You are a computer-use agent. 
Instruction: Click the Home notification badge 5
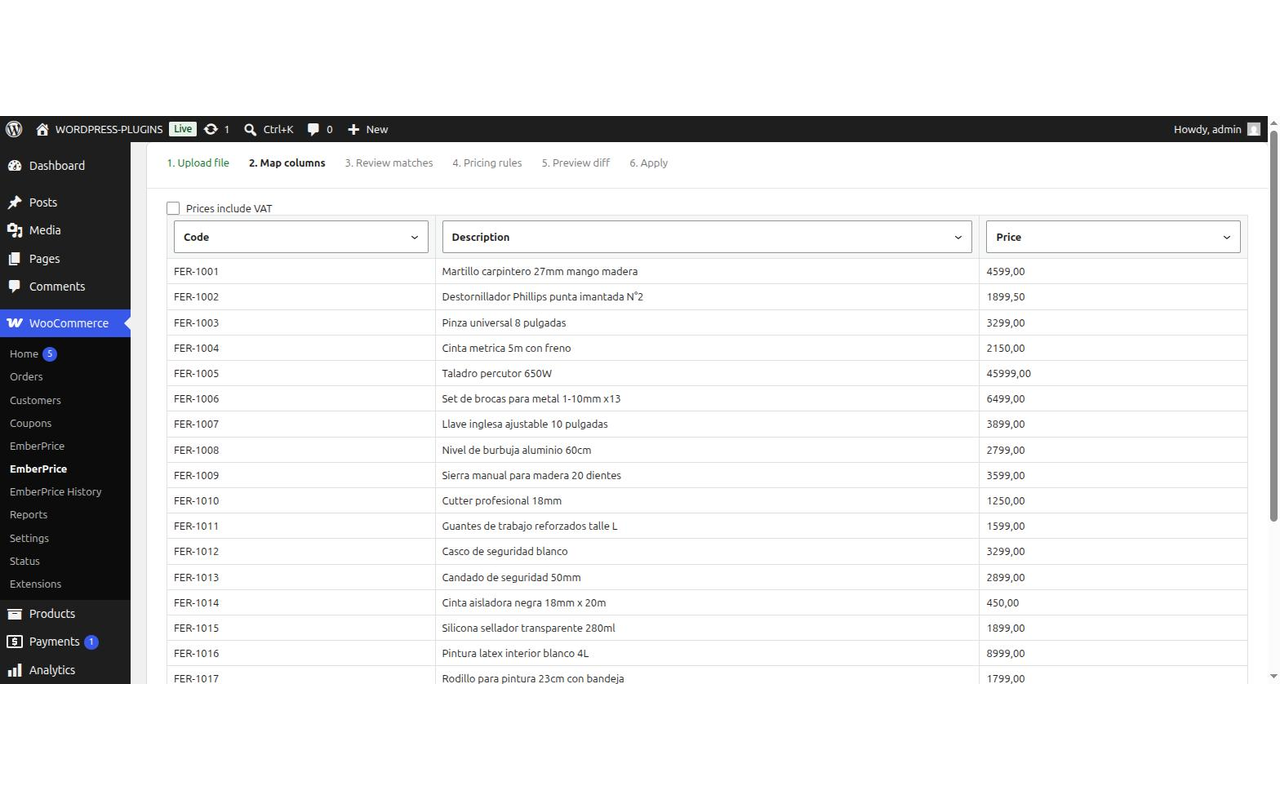point(50,354)
